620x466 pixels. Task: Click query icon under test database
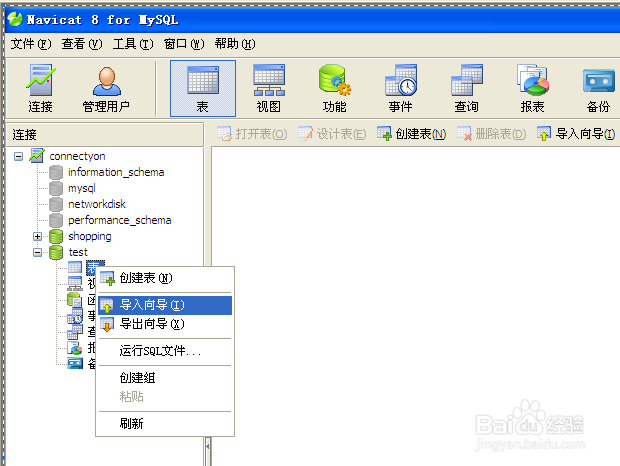[x=75, y=332]
